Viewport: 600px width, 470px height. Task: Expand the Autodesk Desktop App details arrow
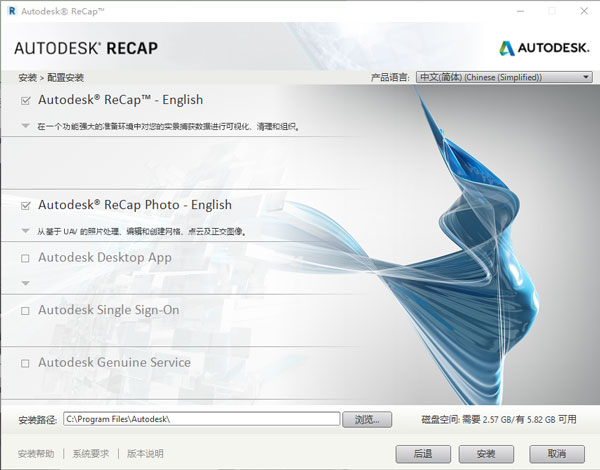pyautogui.click(x=25, y=283)
